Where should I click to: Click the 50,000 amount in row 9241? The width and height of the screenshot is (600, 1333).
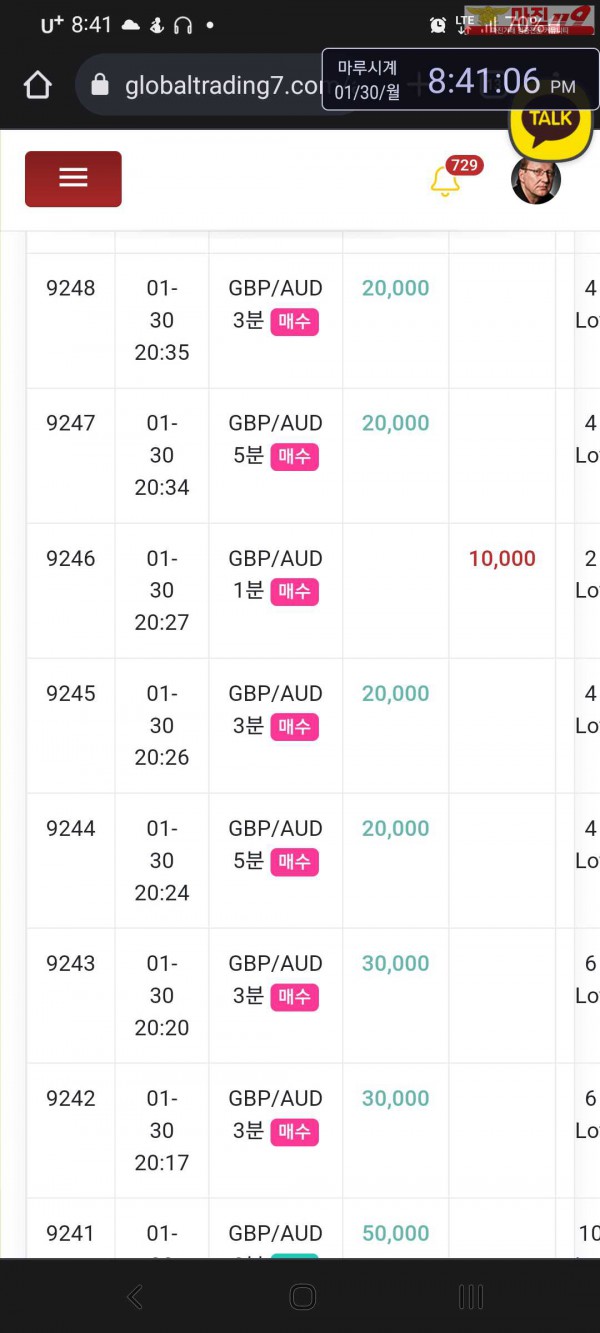[x=395, y=1234]
